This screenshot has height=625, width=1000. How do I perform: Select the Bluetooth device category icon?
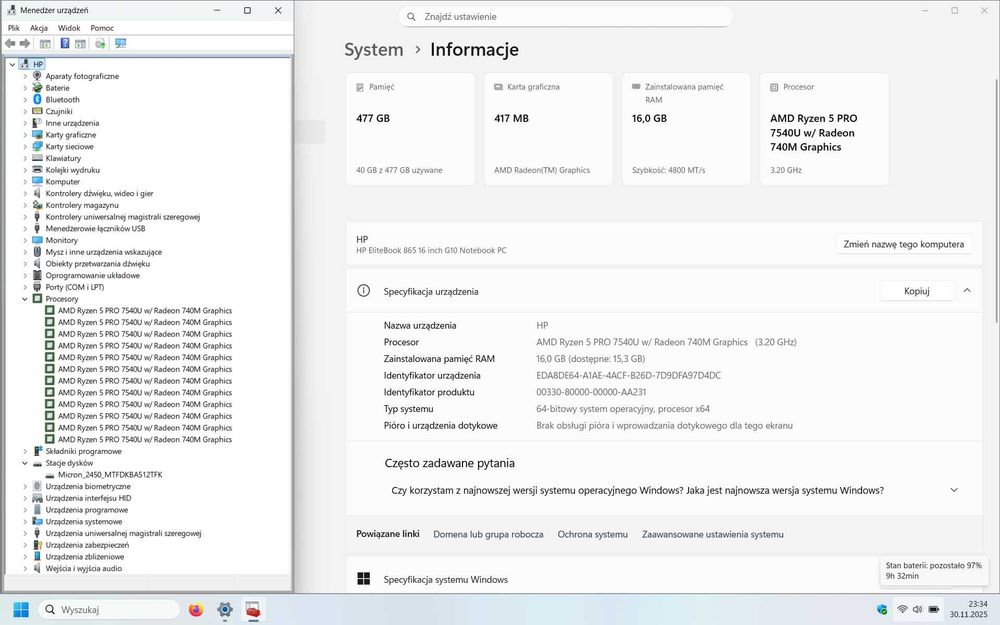point(37,99)
